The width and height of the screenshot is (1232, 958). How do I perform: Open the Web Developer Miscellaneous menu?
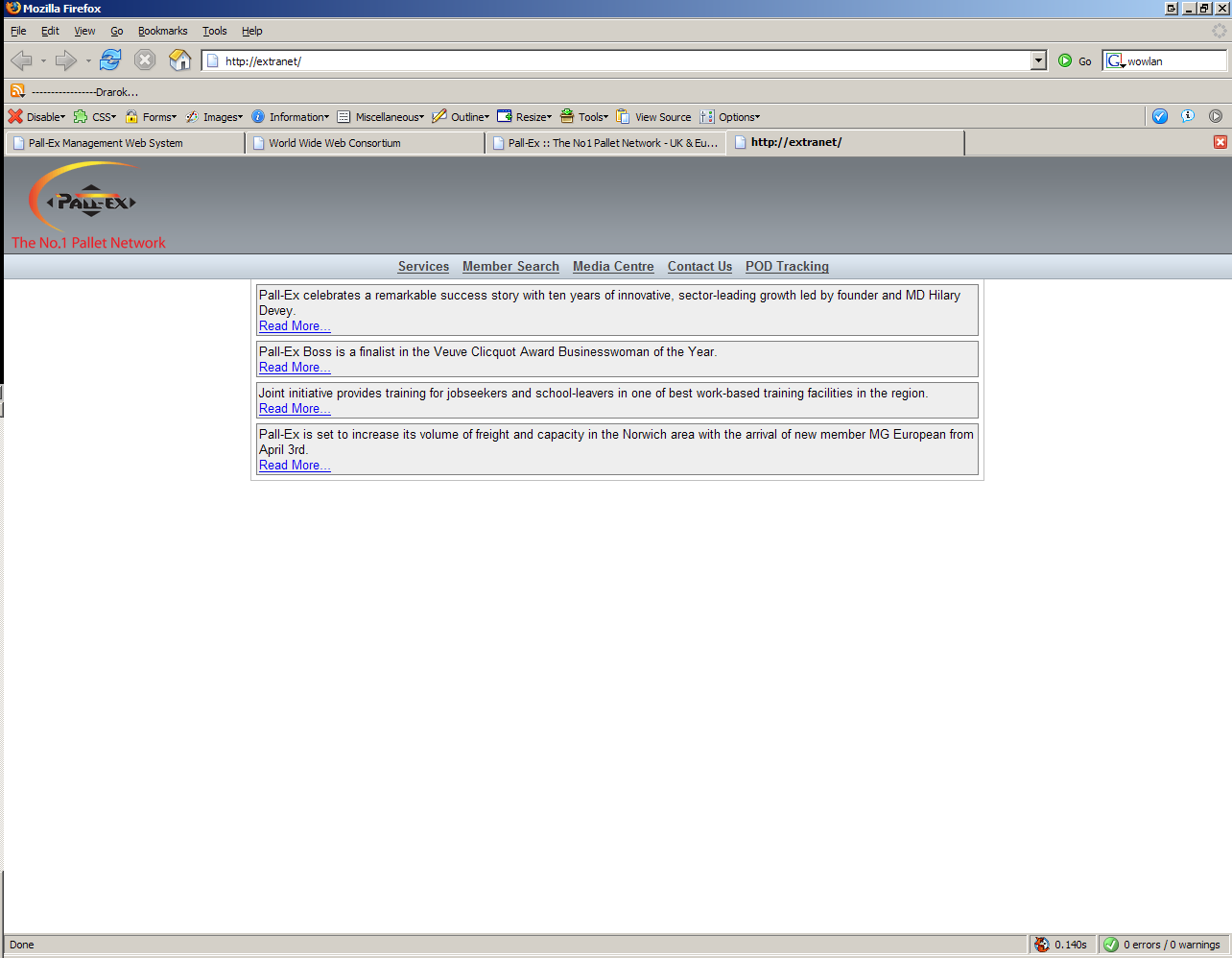[x=381, y=117]
